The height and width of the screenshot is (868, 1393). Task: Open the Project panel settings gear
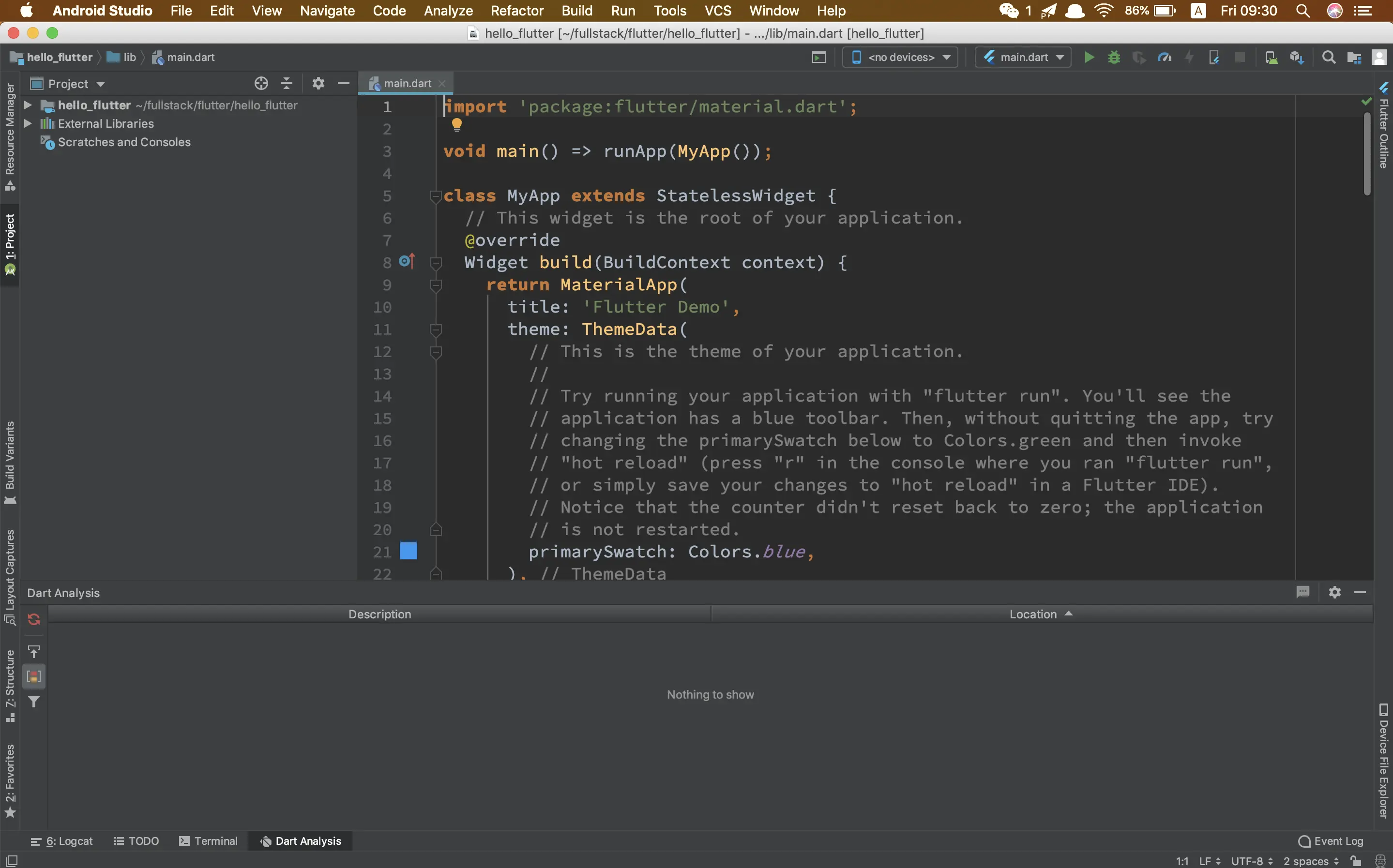318,84
